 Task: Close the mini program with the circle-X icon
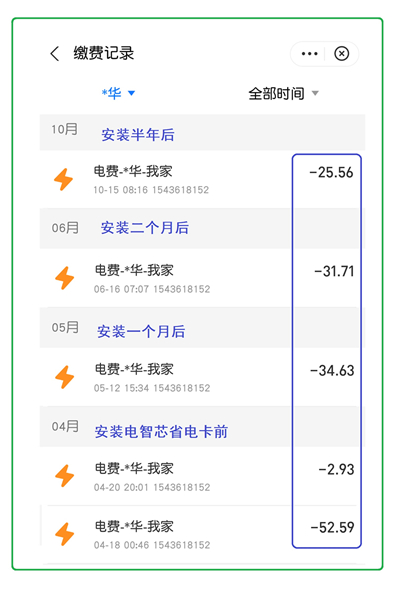point(341,53)
